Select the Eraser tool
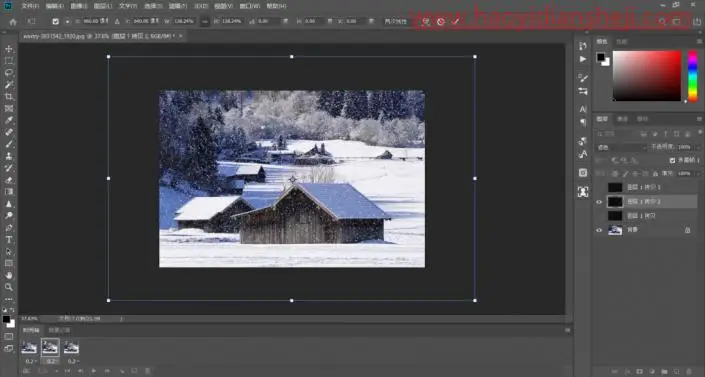This screenshot has height=377, width=705. (9, 180)
